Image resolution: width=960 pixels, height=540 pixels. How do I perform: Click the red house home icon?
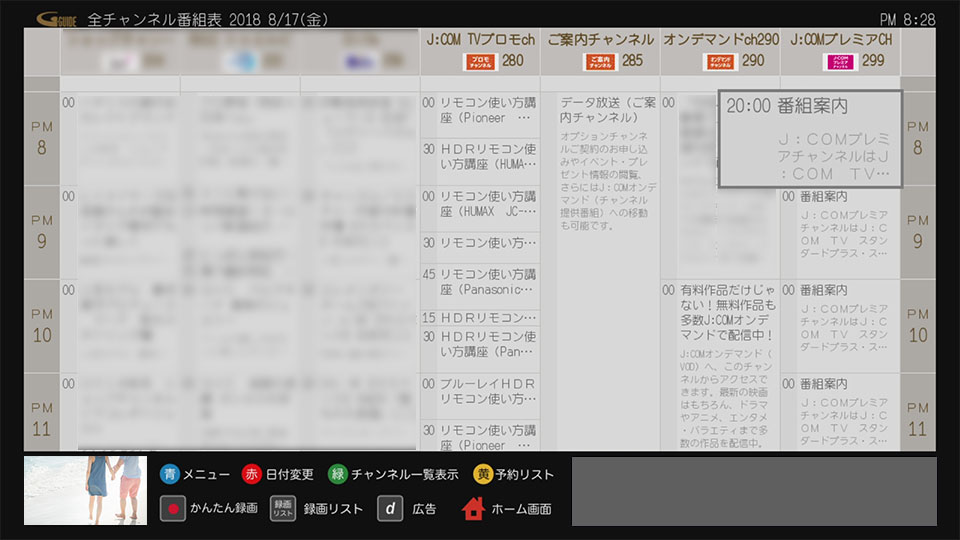(473, 509)
